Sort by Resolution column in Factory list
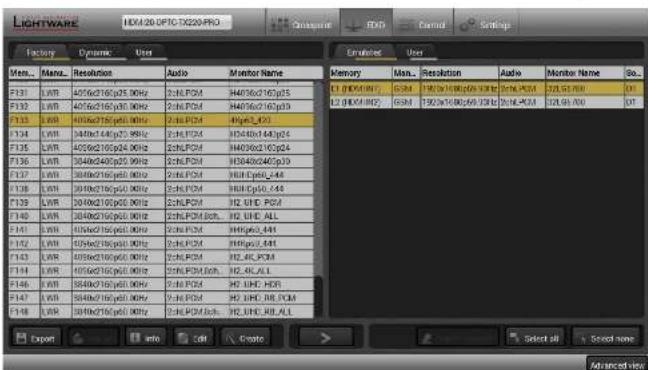Image resolution: width=648 pixels, height=370 pixels. point(118,73)
